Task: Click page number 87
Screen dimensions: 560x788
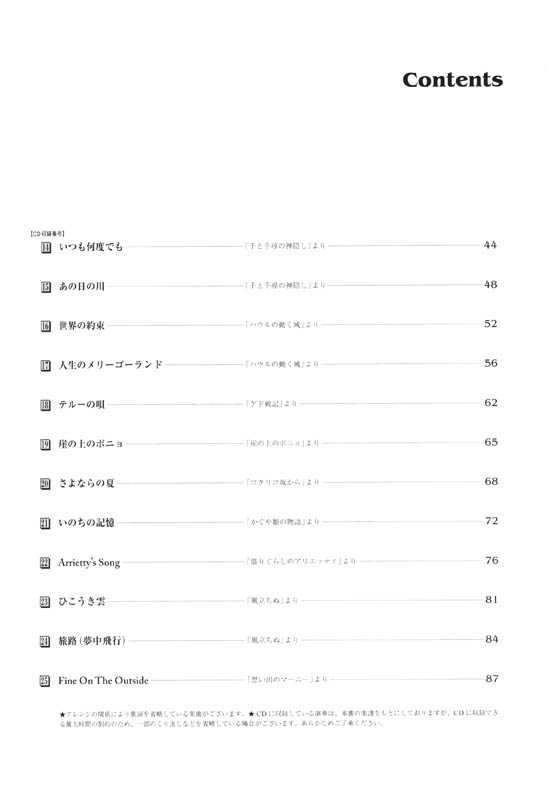Action: (492, 678)
